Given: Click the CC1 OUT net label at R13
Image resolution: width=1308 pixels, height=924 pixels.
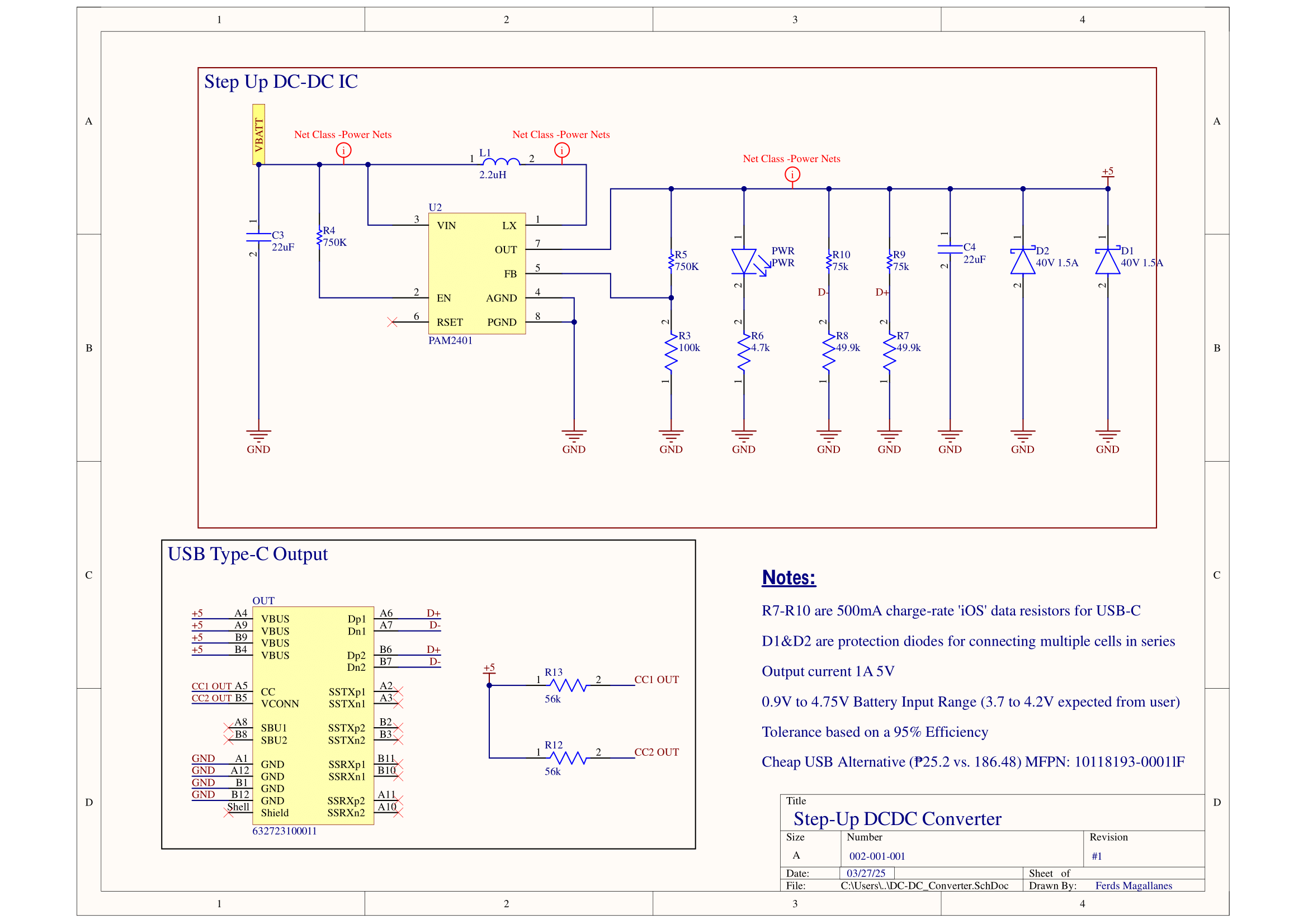Looking at the screenshot, I should [x=657, y=680].
